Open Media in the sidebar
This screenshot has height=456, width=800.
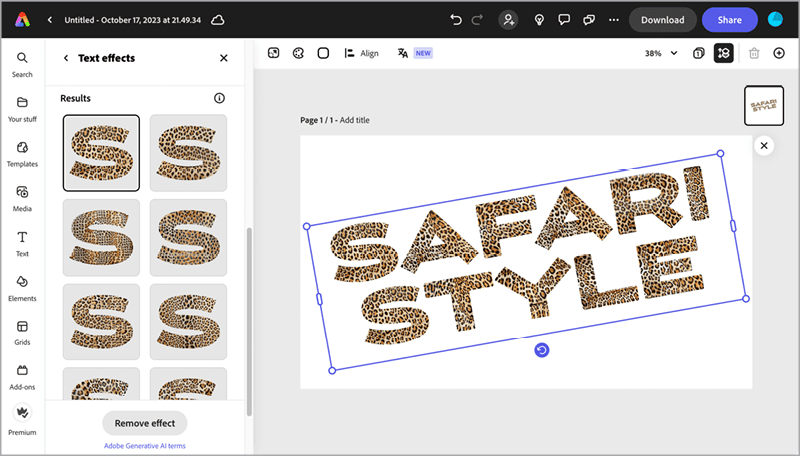point(22,199)
